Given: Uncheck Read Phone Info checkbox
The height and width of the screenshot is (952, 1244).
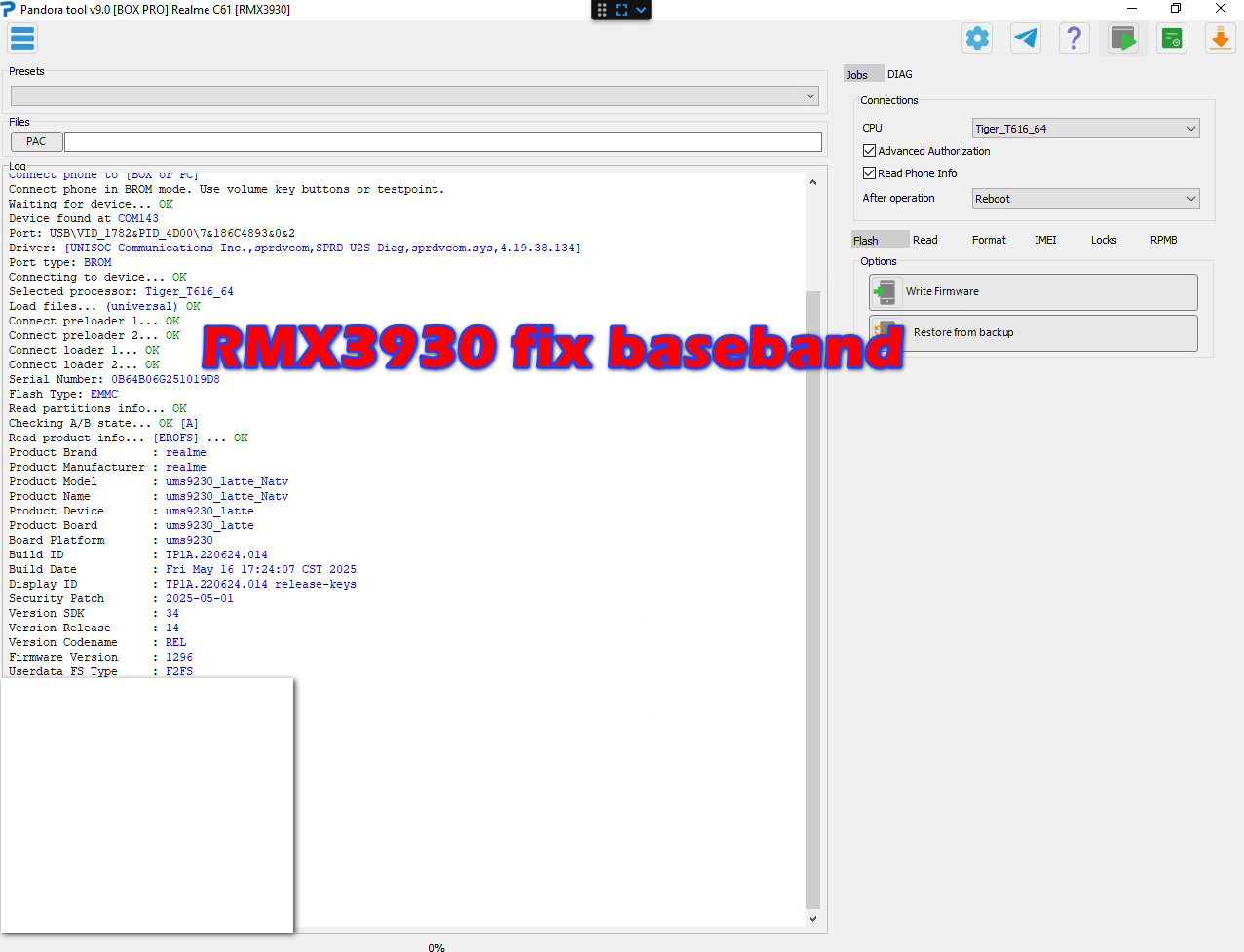Looking at the screenshot, I should pos(870,173).
